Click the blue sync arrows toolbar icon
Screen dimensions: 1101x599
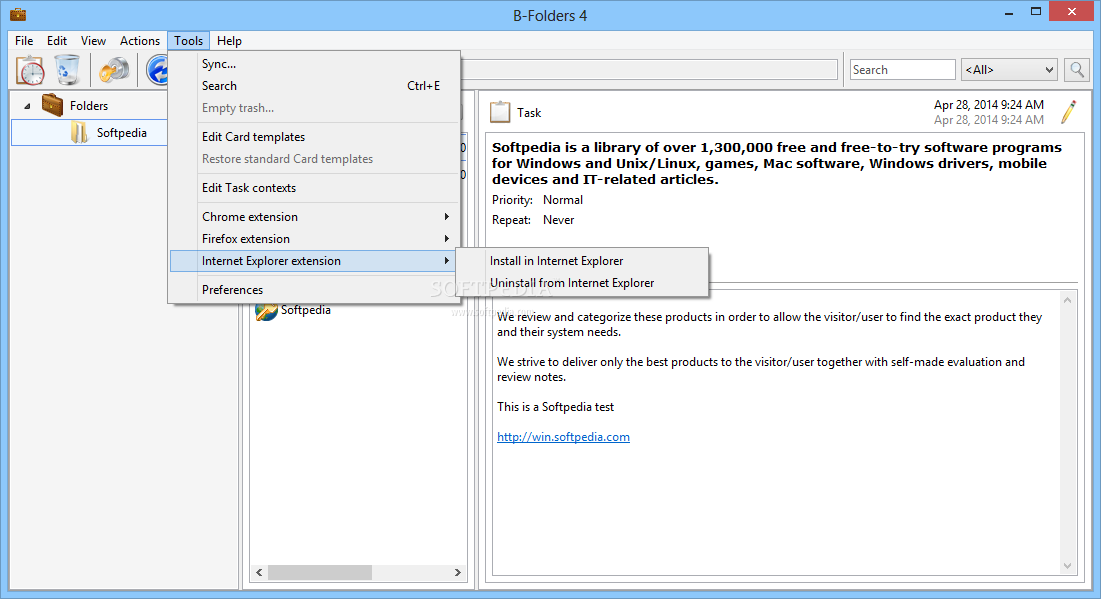click(x=157, y=70)
